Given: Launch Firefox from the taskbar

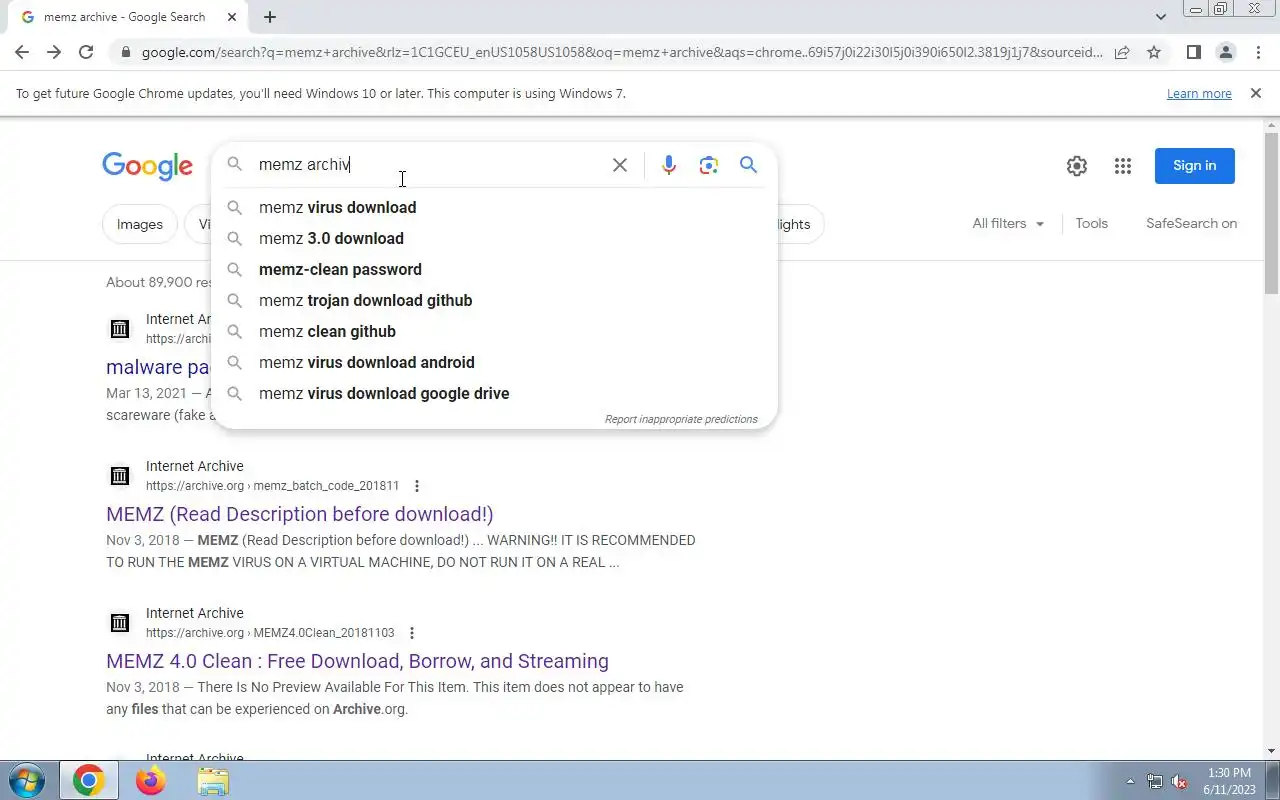Looking at the screenshot, I should coord(151,780).
